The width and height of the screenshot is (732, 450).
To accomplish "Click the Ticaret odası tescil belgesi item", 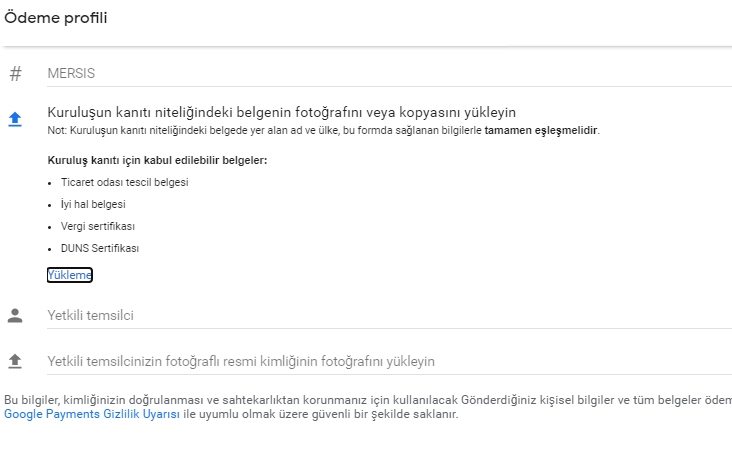I will pos(125,182).
